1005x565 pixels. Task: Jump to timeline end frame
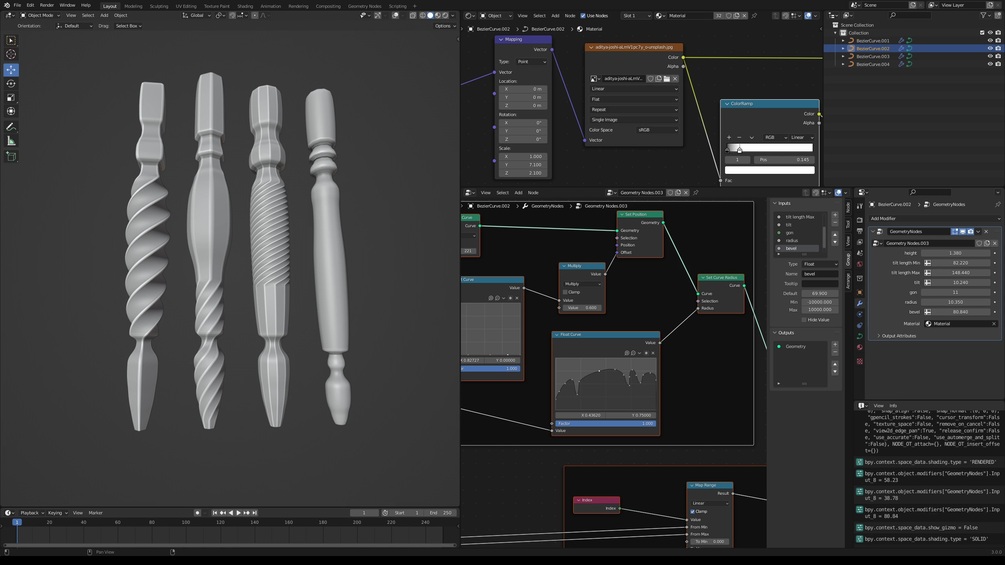pos(254,512)
